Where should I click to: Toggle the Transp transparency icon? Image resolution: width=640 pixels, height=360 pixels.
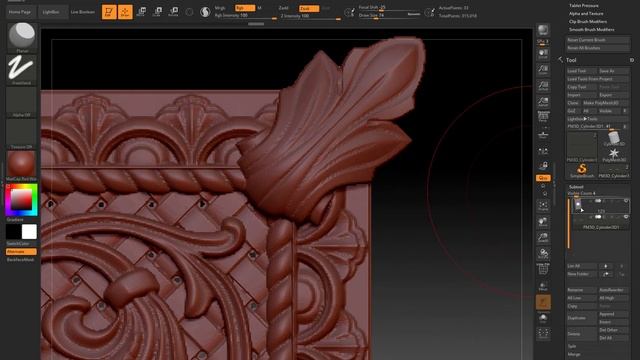[x=543, y=286]
